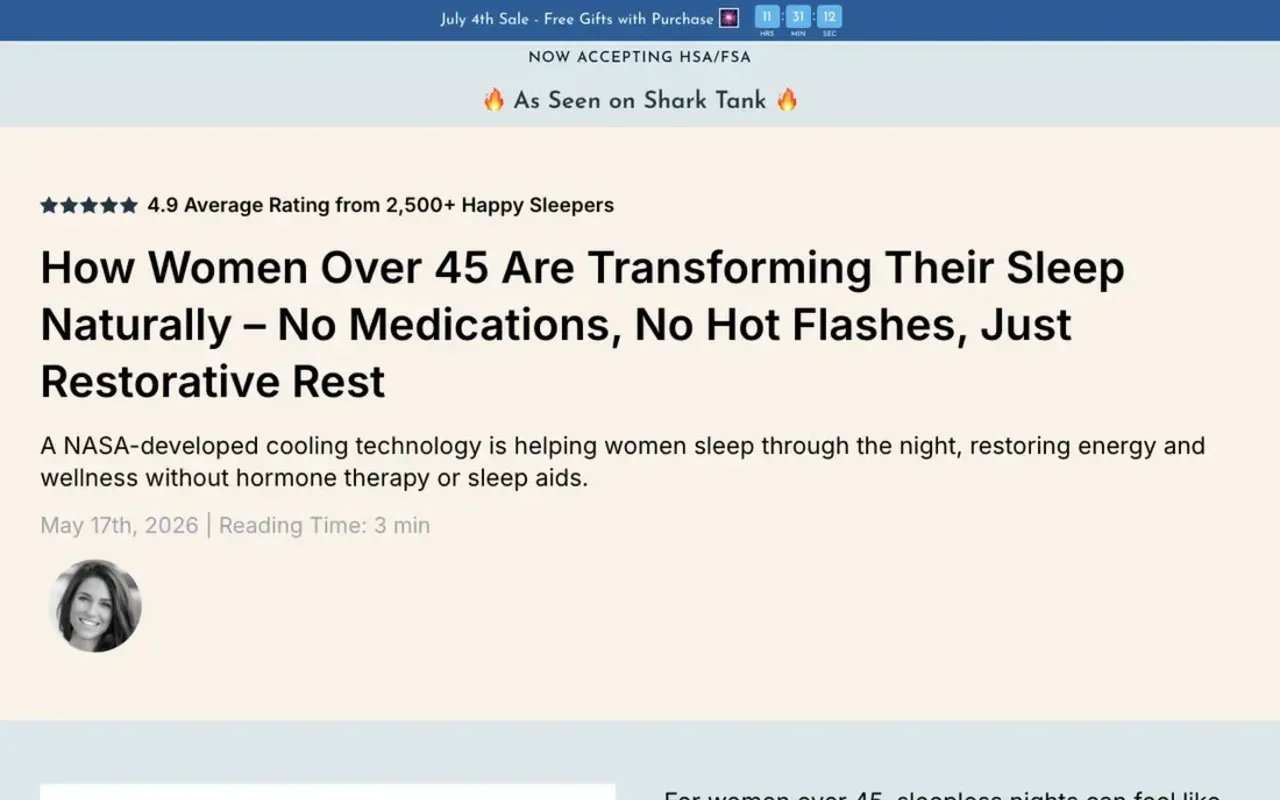1280x800 pixels.
Task: Click the countdown hours box
Action: point(767,17)
